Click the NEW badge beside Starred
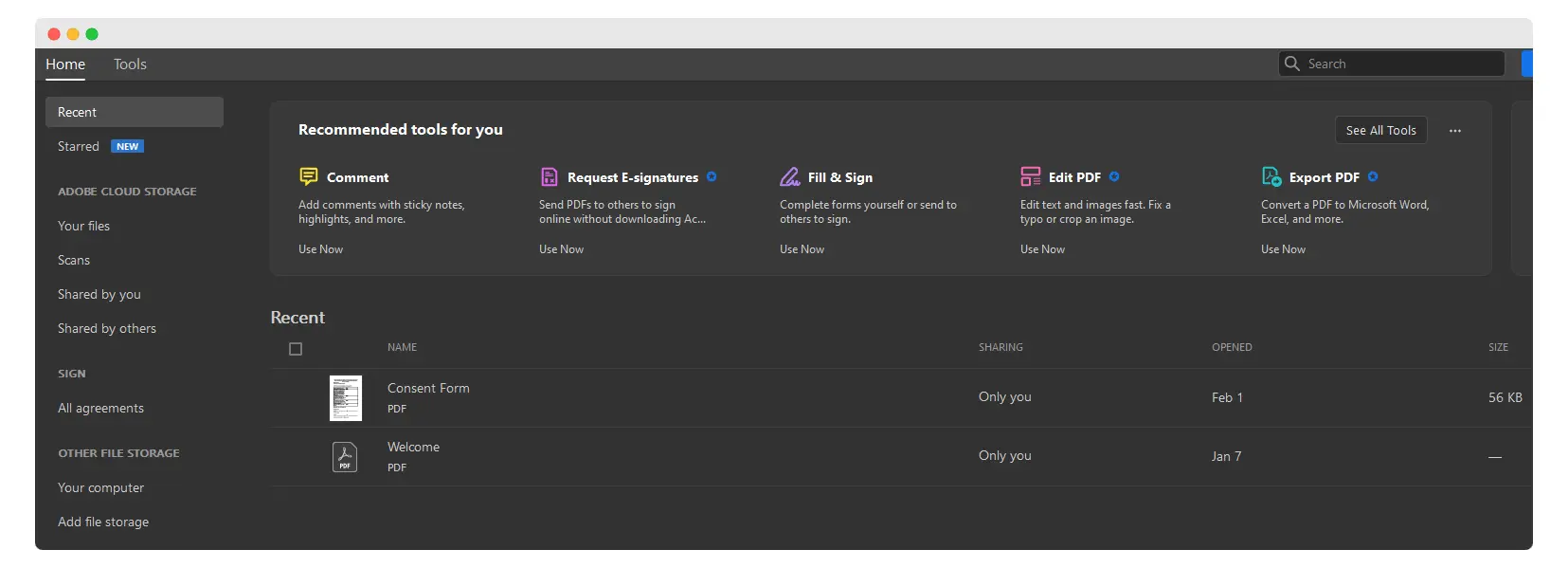 [128, 146]
